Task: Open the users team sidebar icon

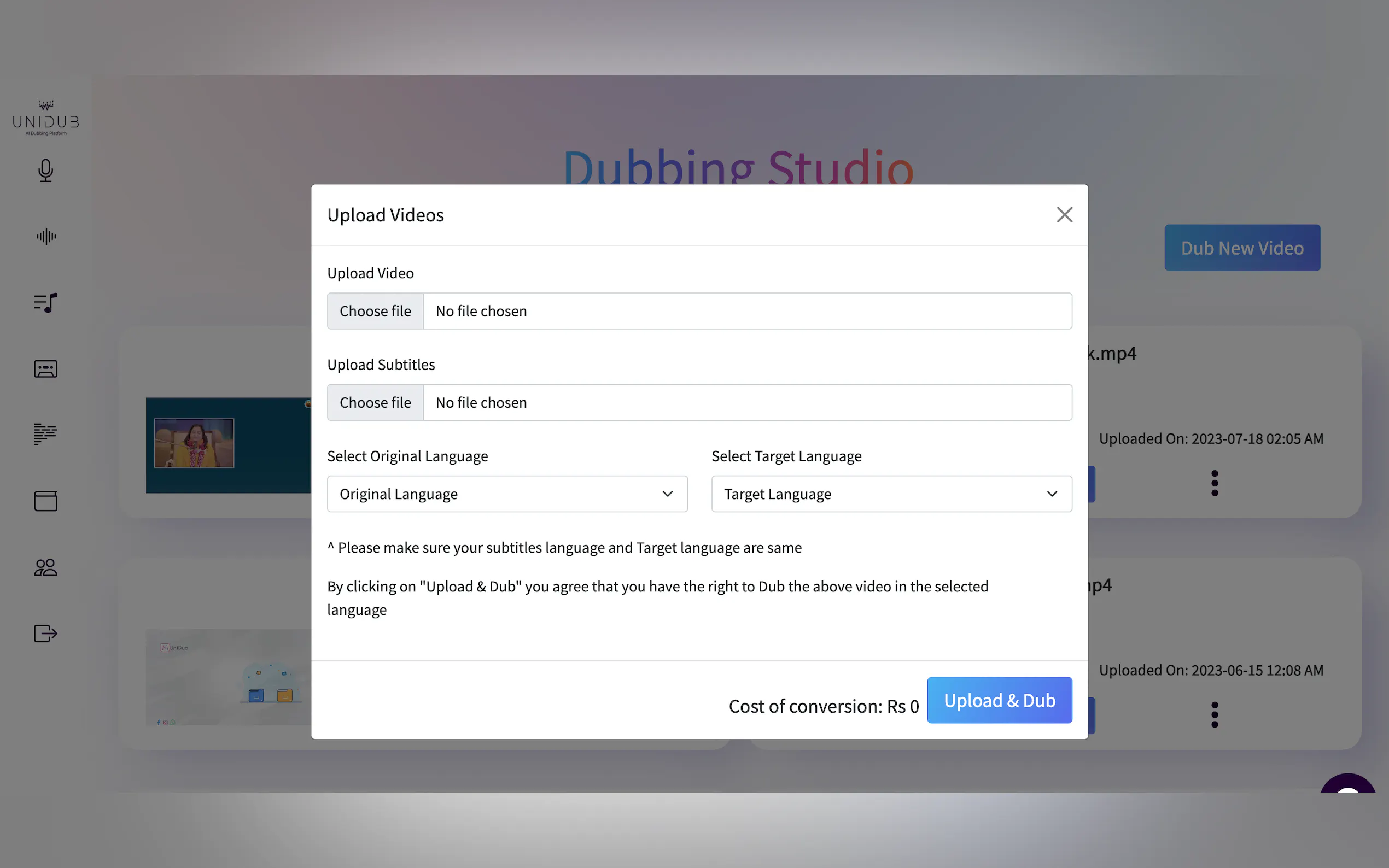Action: click(46, 567)
